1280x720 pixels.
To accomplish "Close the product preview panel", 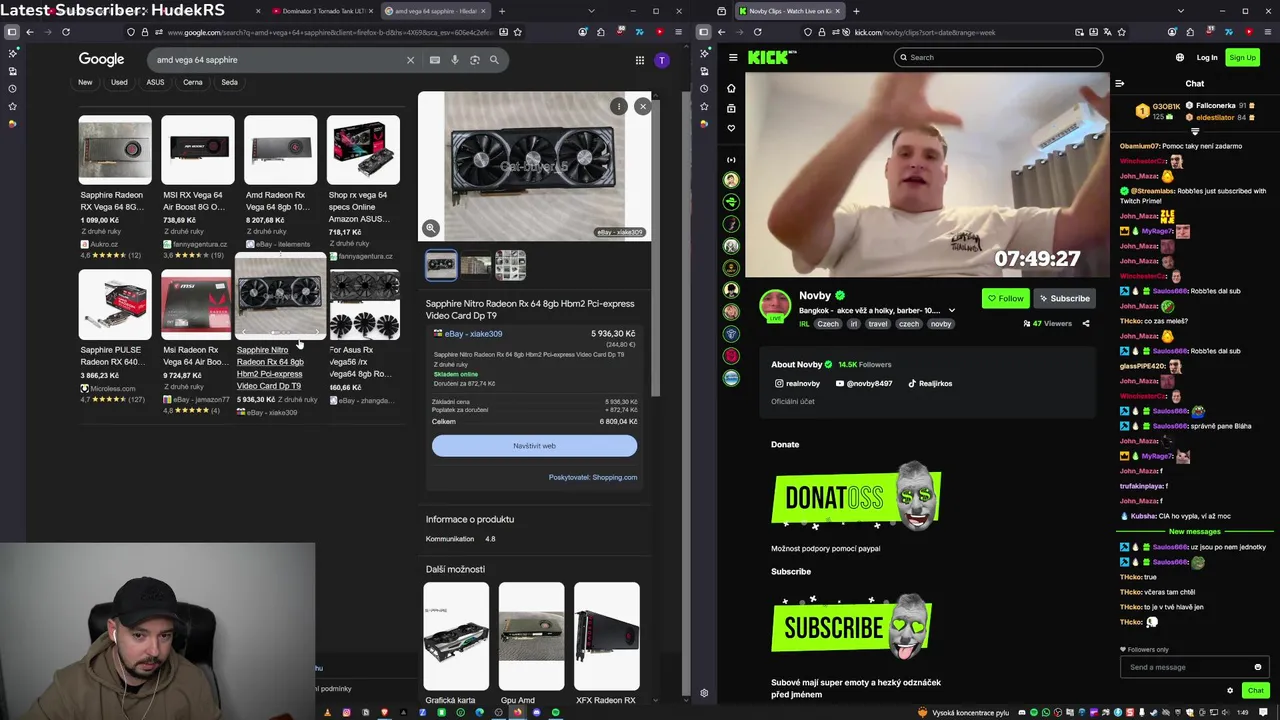I will click(642, 106).
